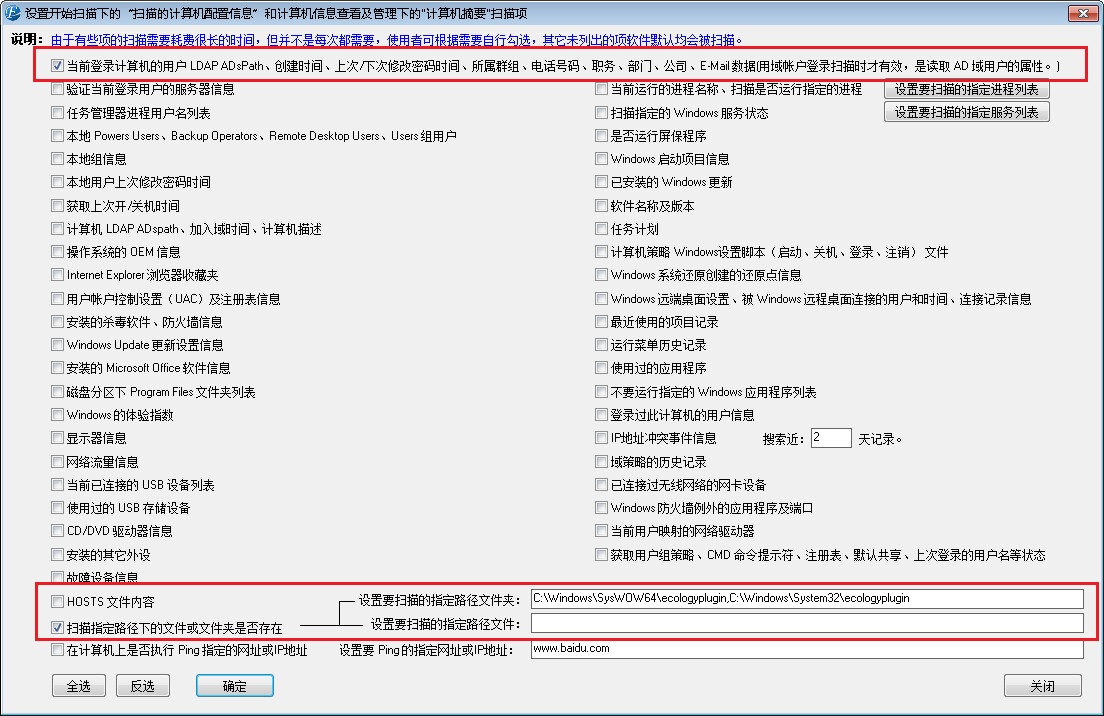
Task: Open 设置要扫描的指定进程列表 button
Action: (x=967, y=89)
